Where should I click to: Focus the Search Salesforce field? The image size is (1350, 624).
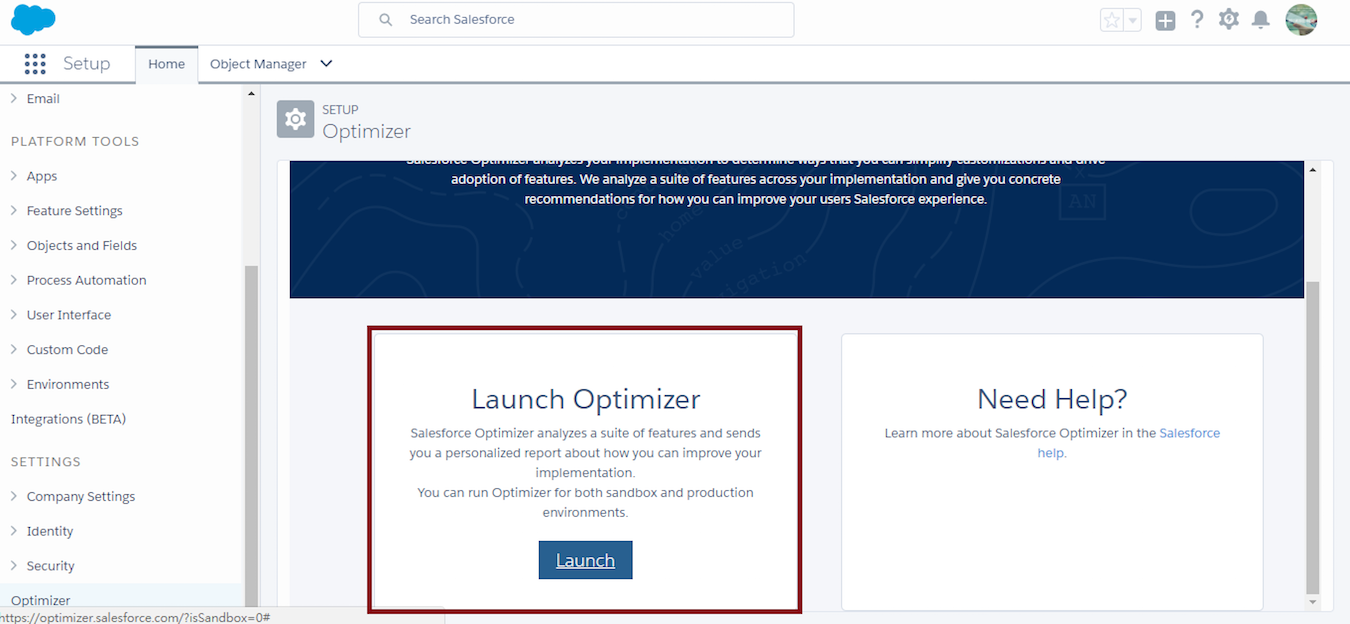576,20
